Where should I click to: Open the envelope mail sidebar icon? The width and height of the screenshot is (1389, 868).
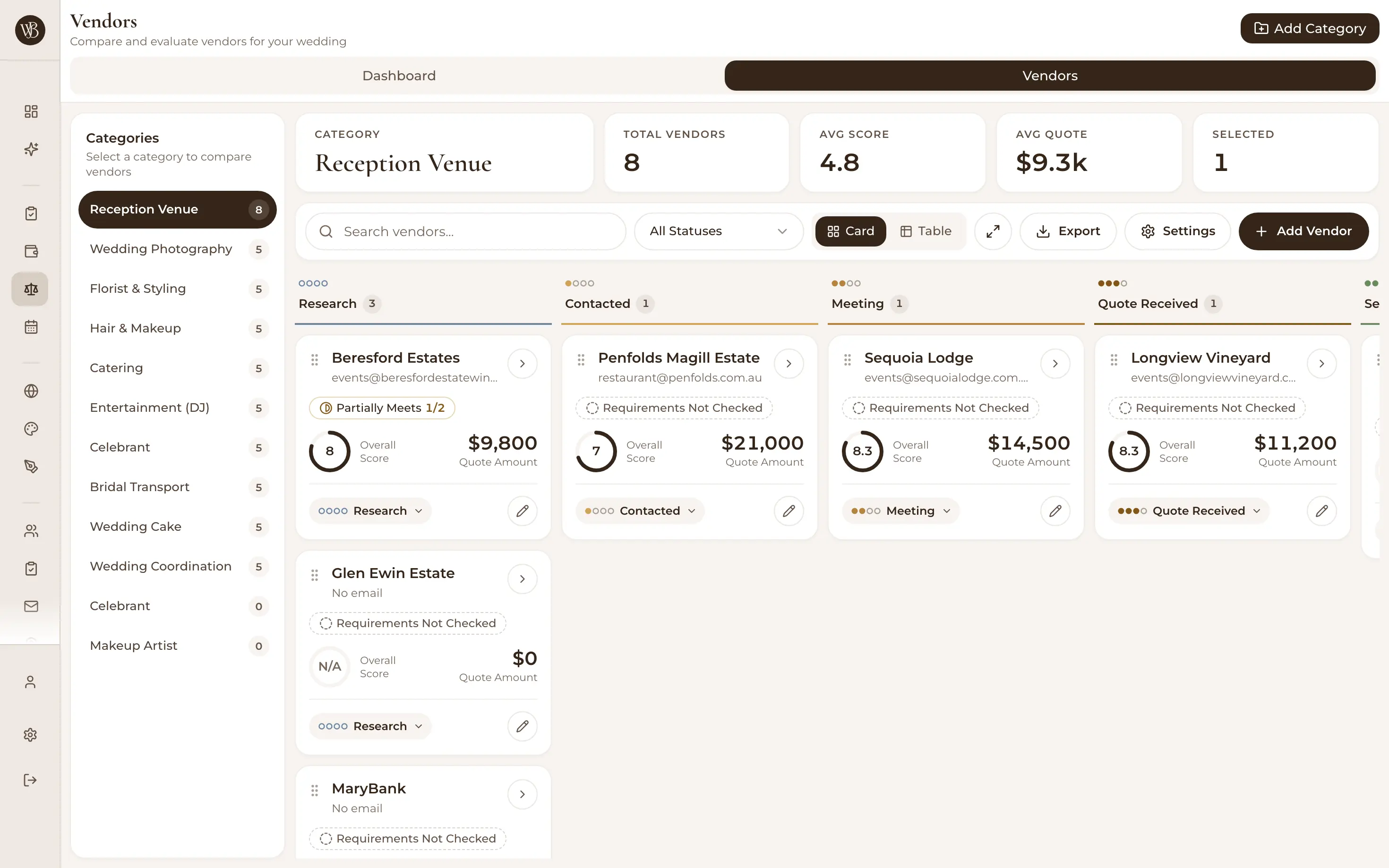click(x=31, y=606)
